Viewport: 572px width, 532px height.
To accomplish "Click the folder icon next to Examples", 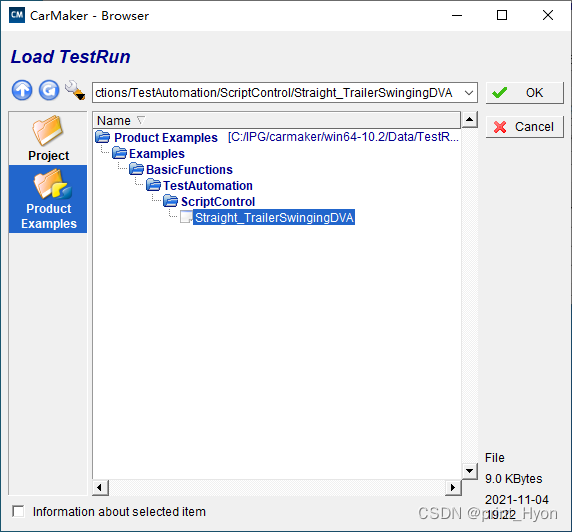I will click(119, 153).
